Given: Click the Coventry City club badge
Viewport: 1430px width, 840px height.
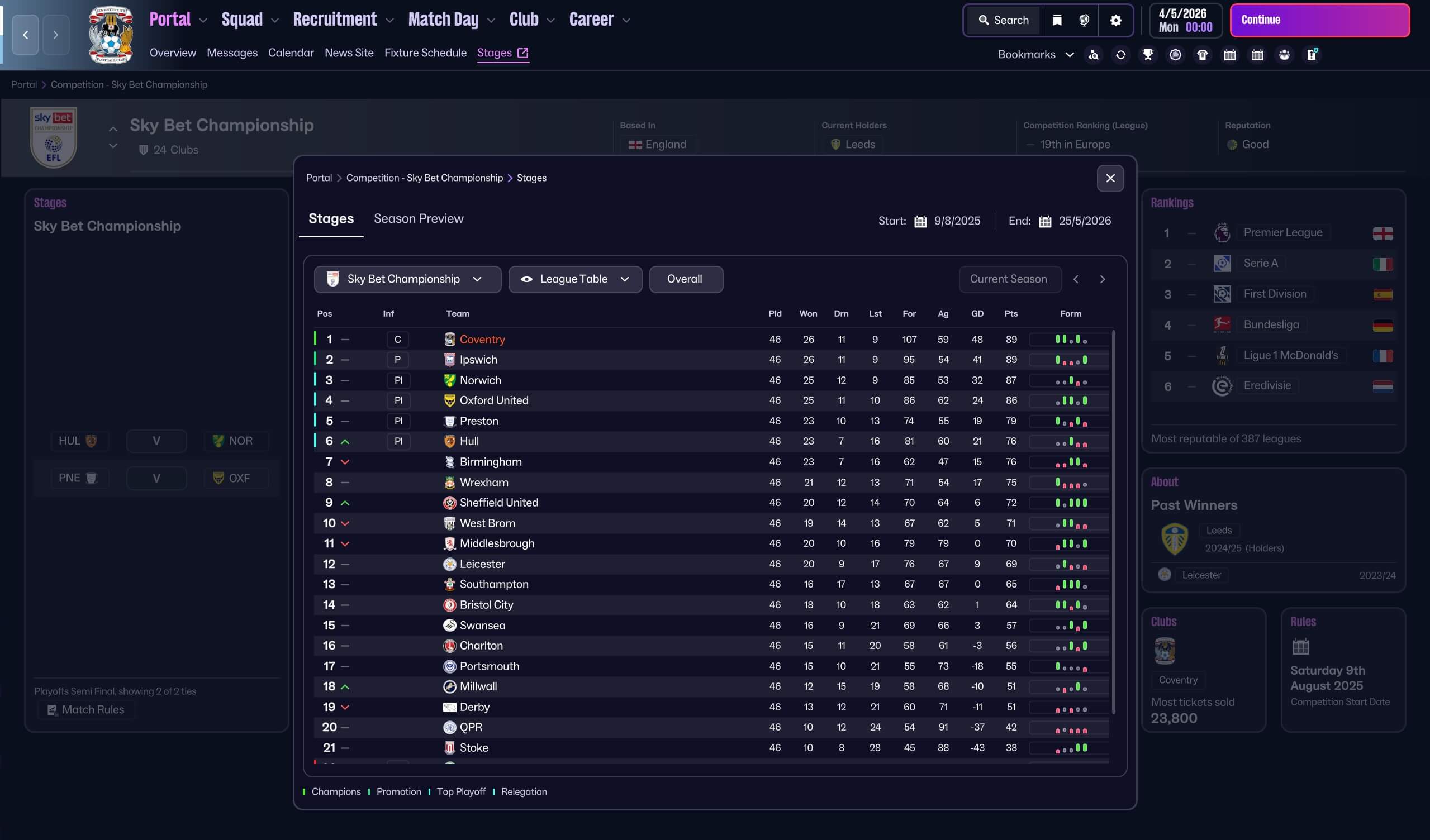Looking at the screenshot, I should [111, 35].
